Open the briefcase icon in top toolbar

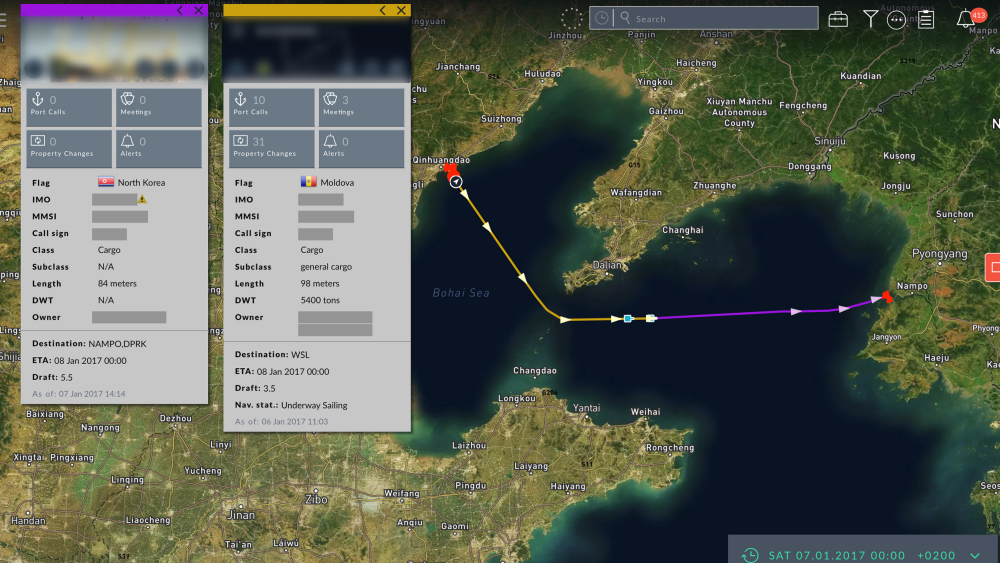point(838,19)
